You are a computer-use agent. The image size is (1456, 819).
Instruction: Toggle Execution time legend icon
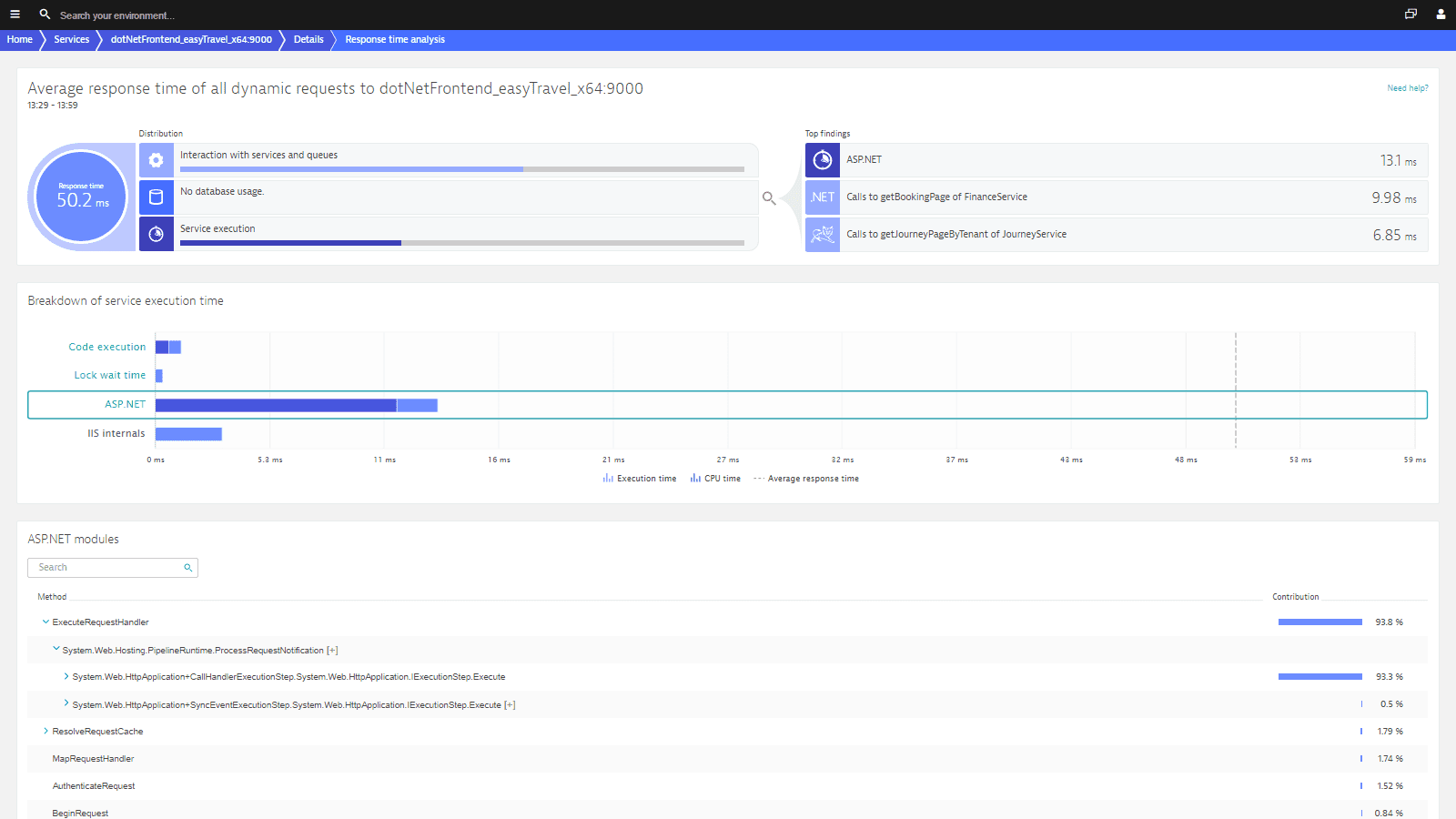coord(608,479)
